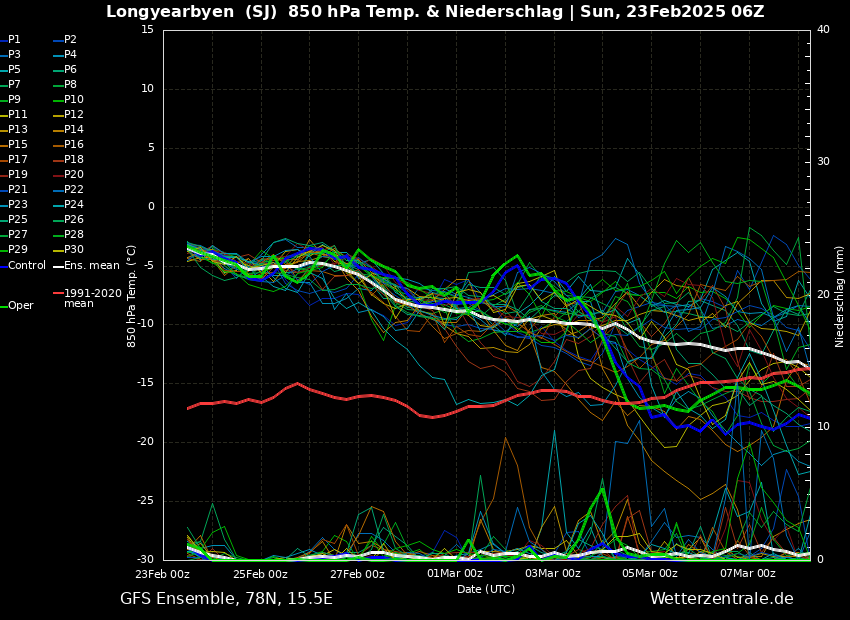Click the 01Mar 00z date tick
850x620 pixels.
(455, 574)
